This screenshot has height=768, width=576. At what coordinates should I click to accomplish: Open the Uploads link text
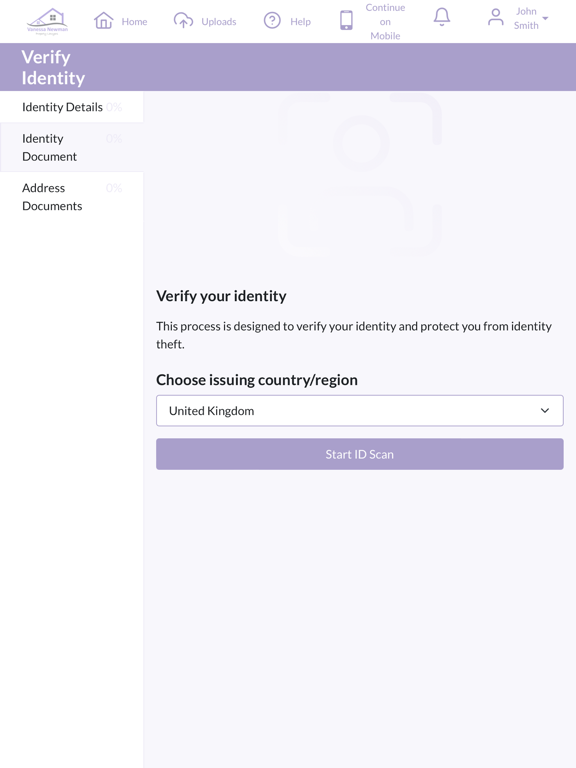click(x=218, y=22)
